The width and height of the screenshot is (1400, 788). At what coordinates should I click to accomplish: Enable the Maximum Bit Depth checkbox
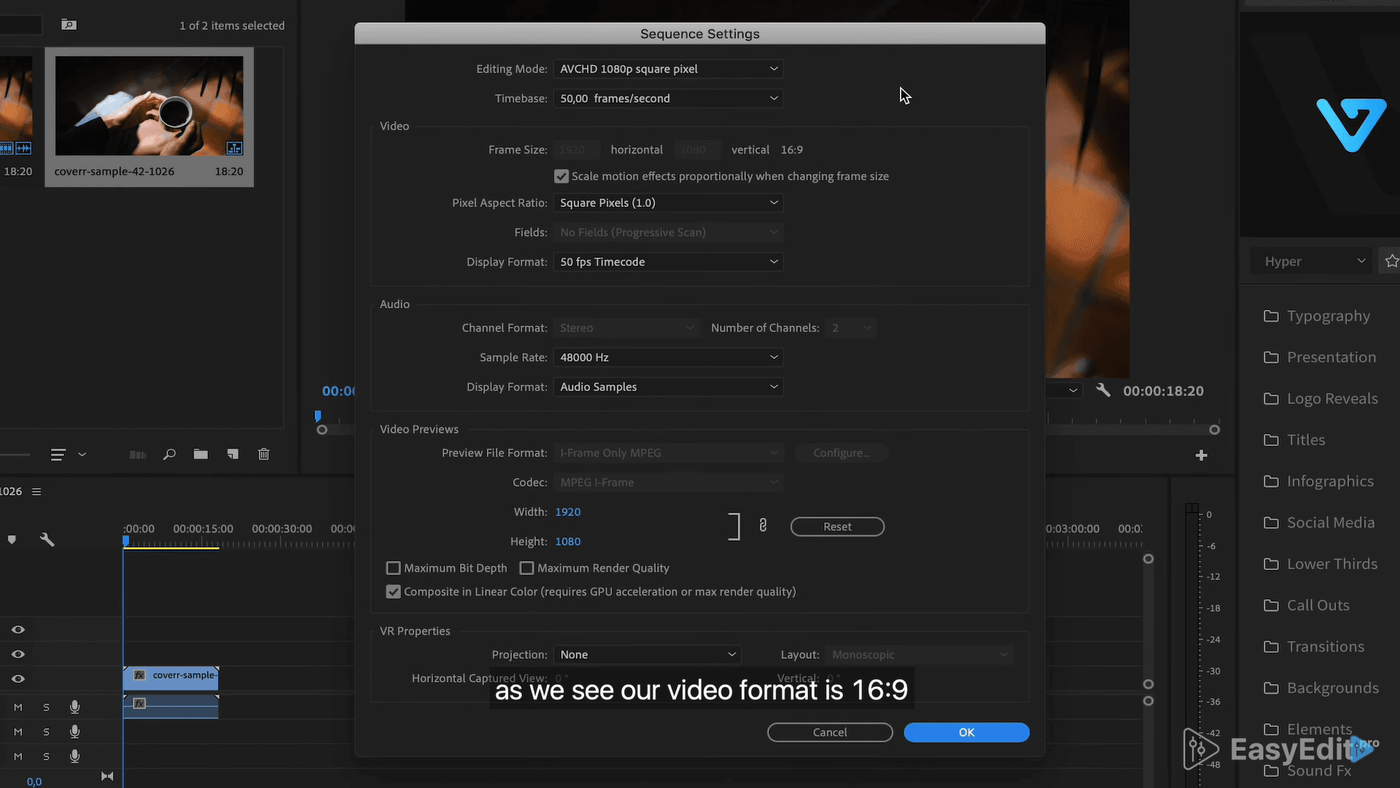(393, 568)
